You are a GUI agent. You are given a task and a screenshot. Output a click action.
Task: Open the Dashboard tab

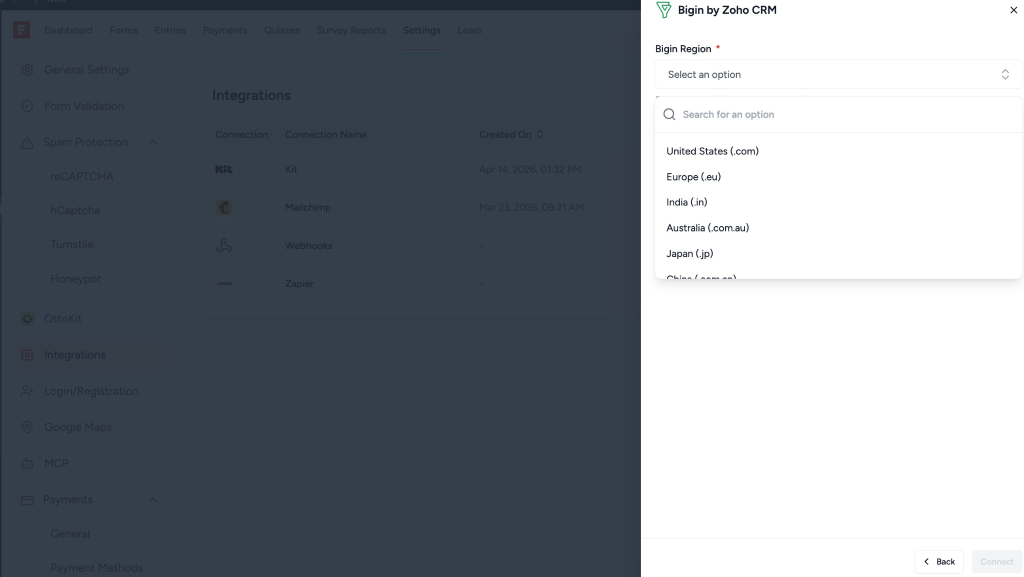pos(68,30)
